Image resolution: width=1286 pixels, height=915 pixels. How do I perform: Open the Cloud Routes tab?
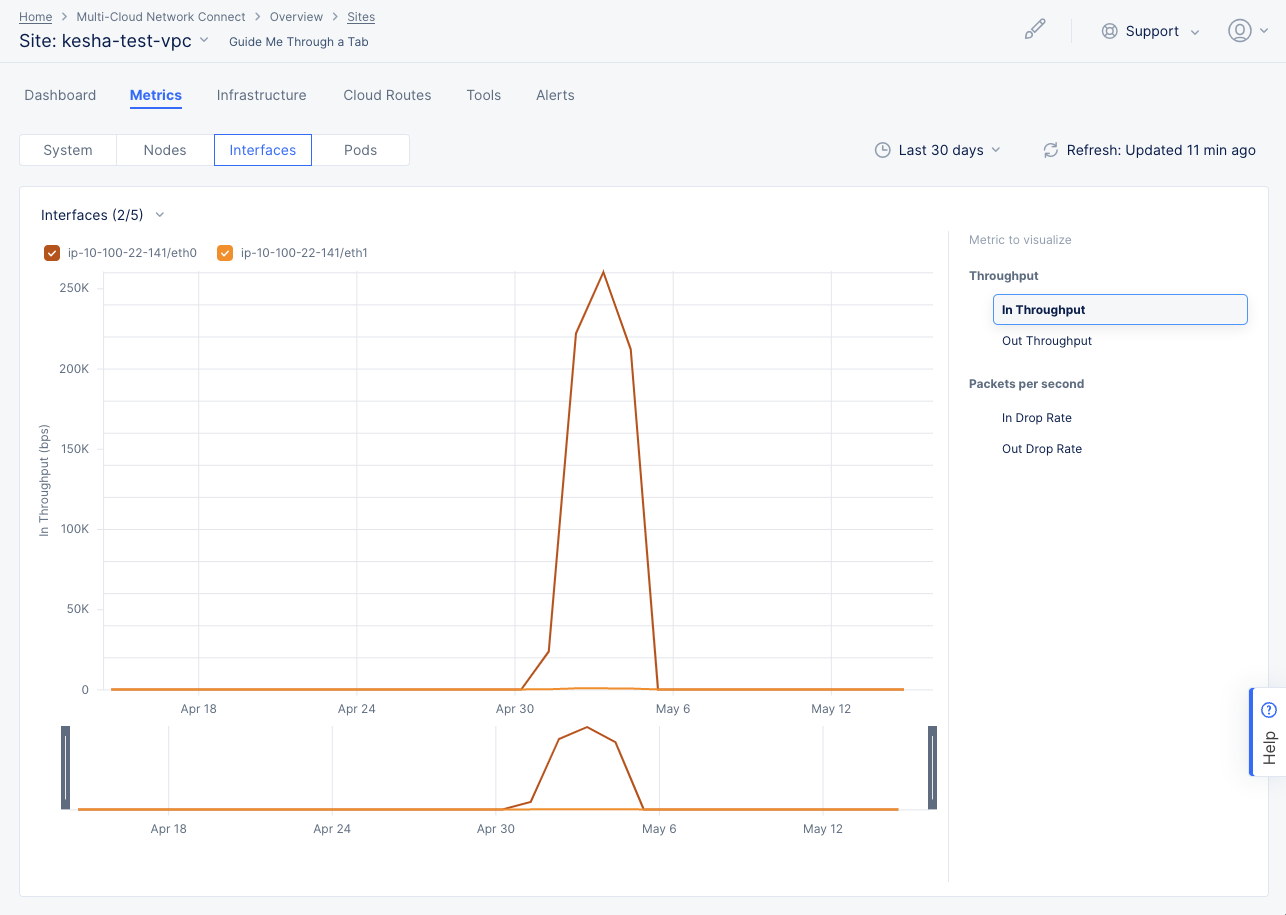point(387,95)
